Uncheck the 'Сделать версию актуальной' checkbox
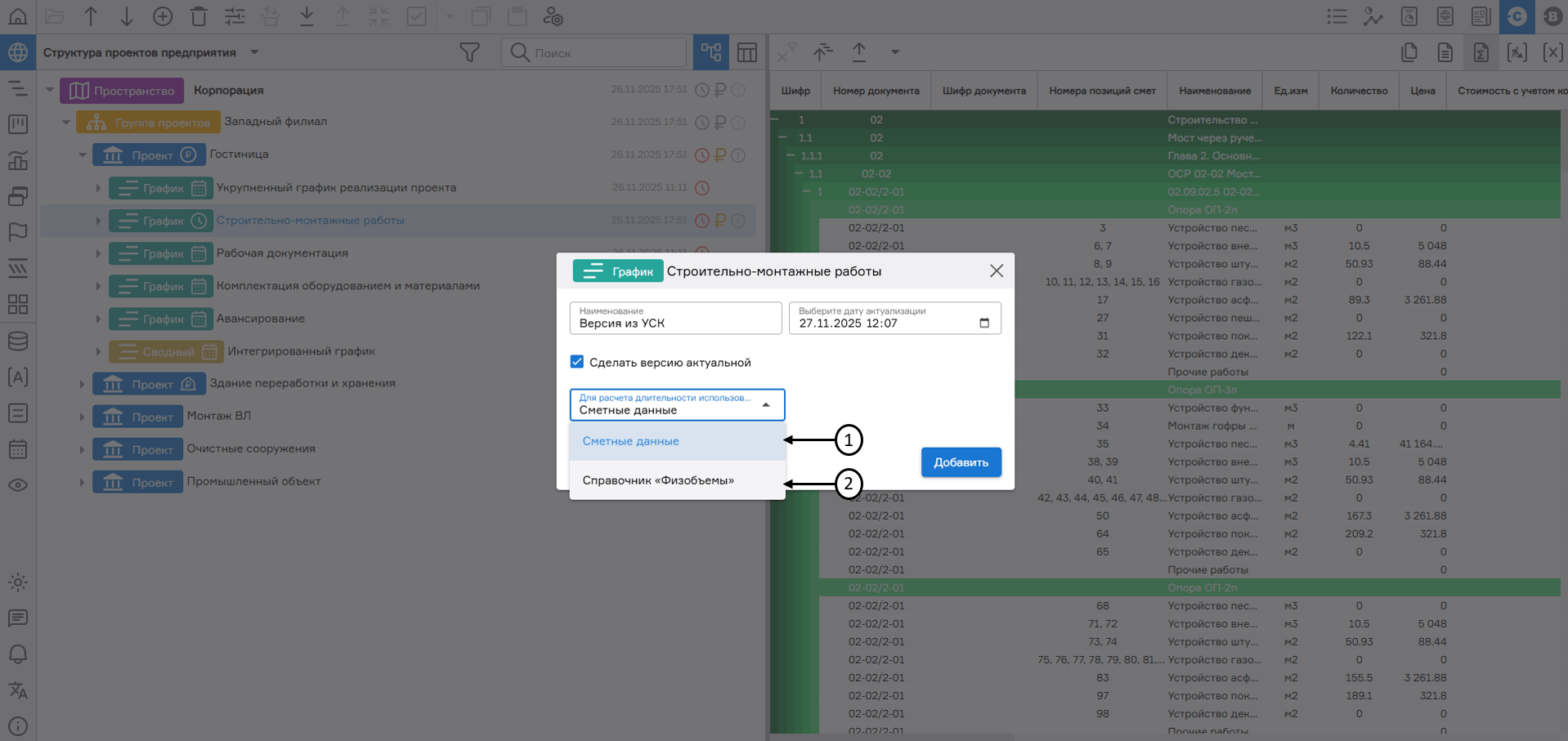 coord(578,362)
